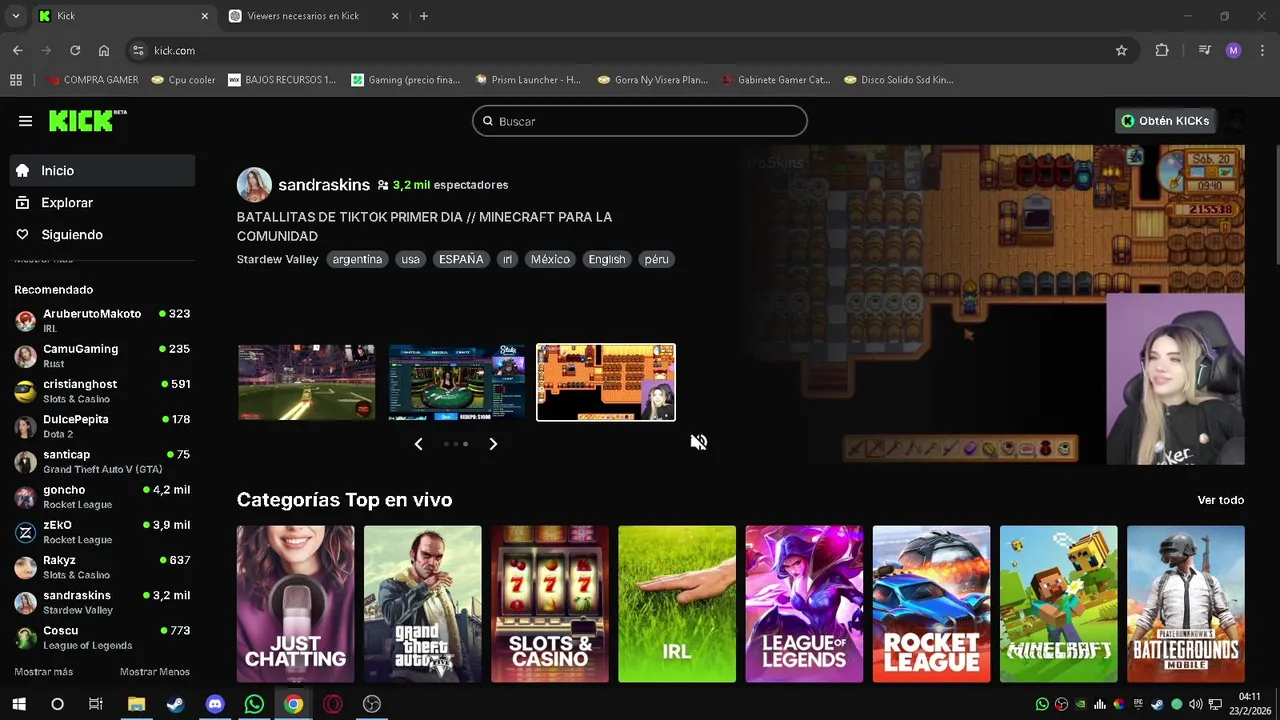
Task: Select the Rocket League stream thumbnail
Action: tap(307, 383)
